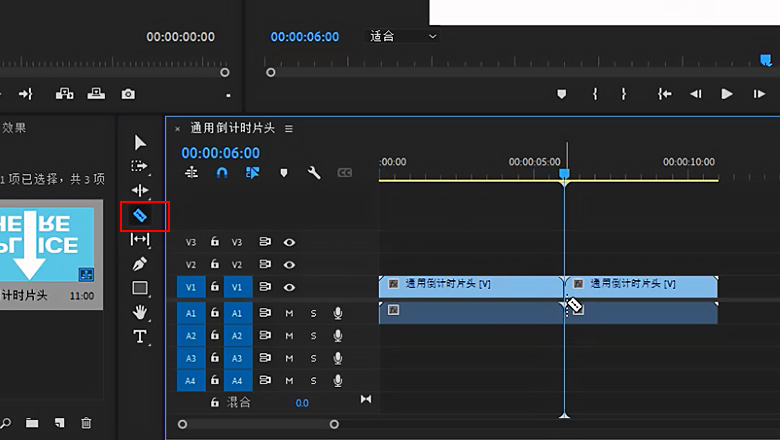Click V1 source patching button
Viewport: 780px width, 440px height.
tap(191, 287)
